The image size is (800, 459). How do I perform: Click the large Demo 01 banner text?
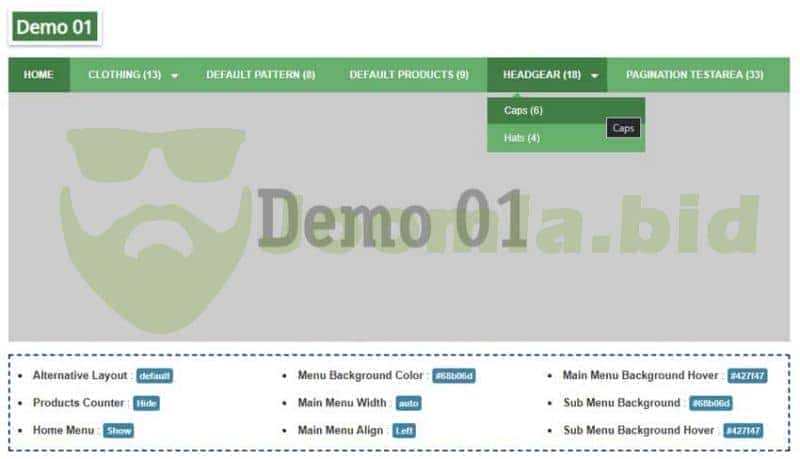(392, 218)
